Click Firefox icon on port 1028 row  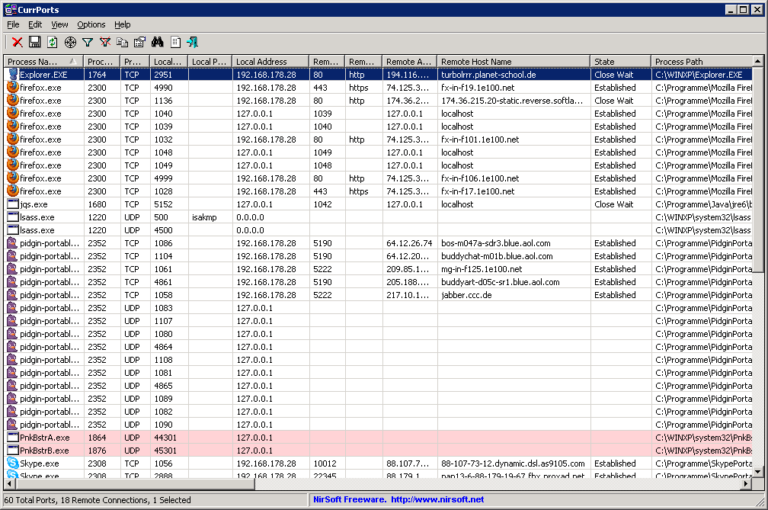pyautogui.click(x=13, y=191)
